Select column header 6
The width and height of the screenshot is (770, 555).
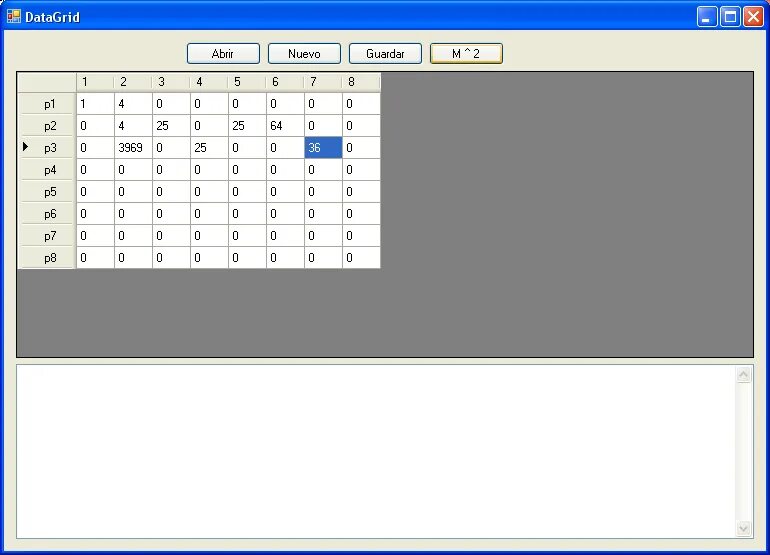285,82
